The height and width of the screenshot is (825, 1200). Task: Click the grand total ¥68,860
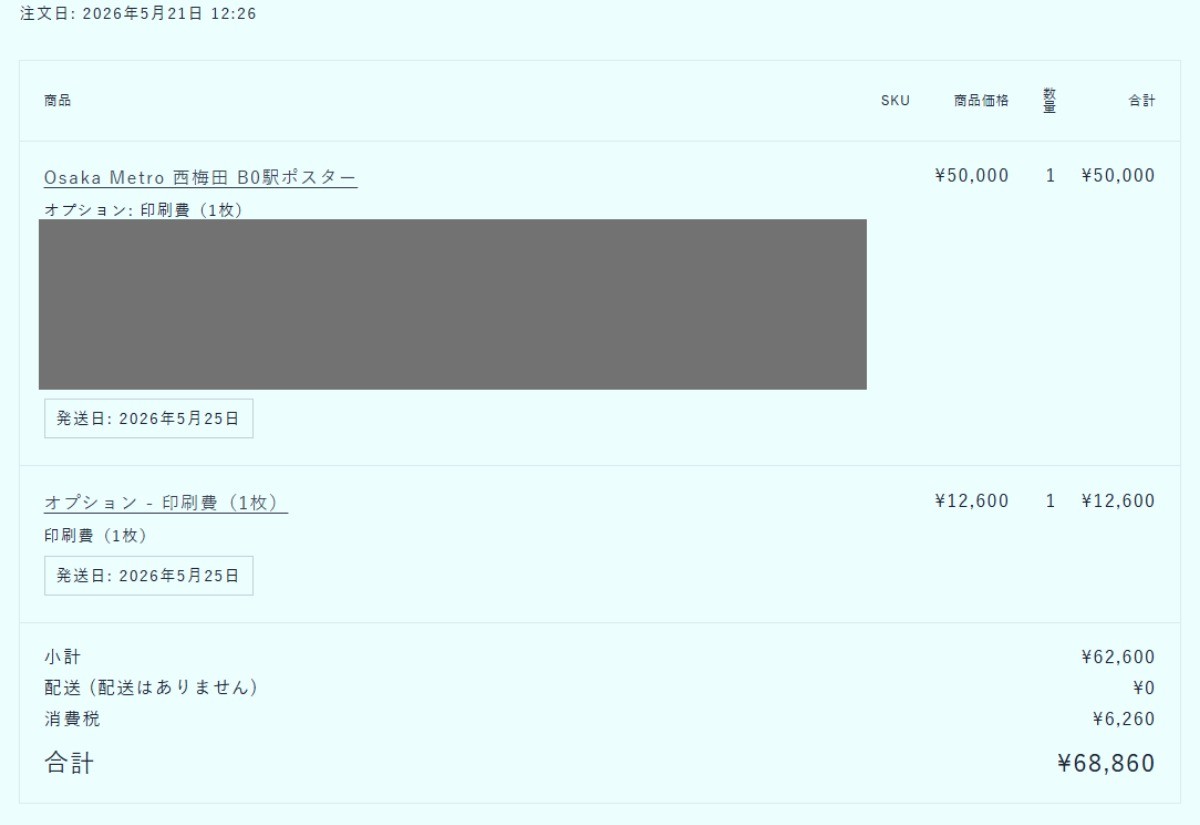coord(1106,764)
